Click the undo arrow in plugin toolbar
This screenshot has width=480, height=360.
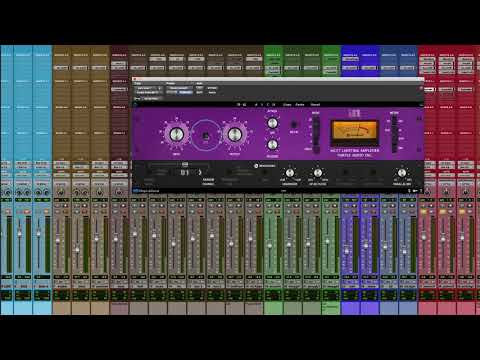pos(238,104)
